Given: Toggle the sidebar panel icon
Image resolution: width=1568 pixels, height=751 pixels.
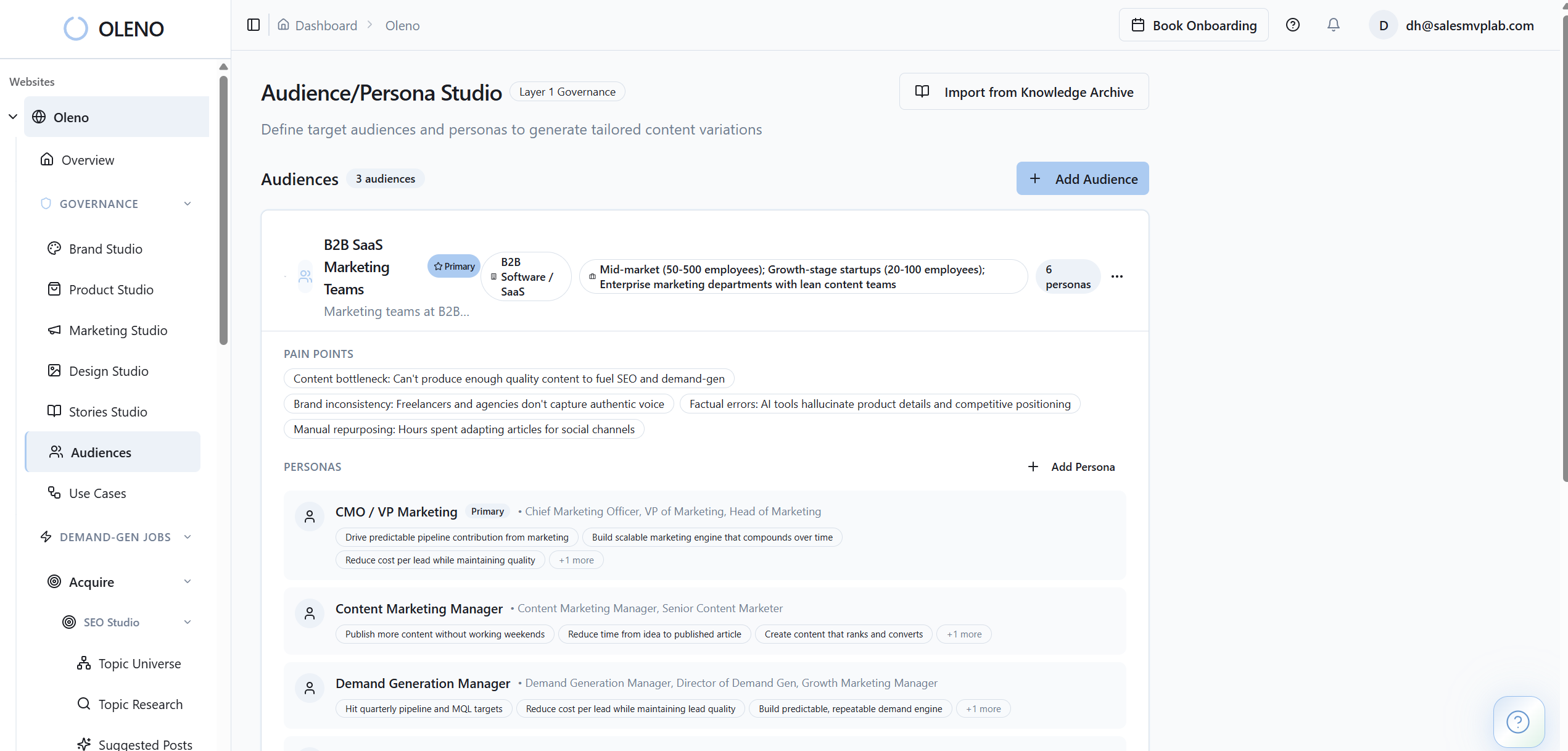Looking at the screenshot, I should point(254,25).
